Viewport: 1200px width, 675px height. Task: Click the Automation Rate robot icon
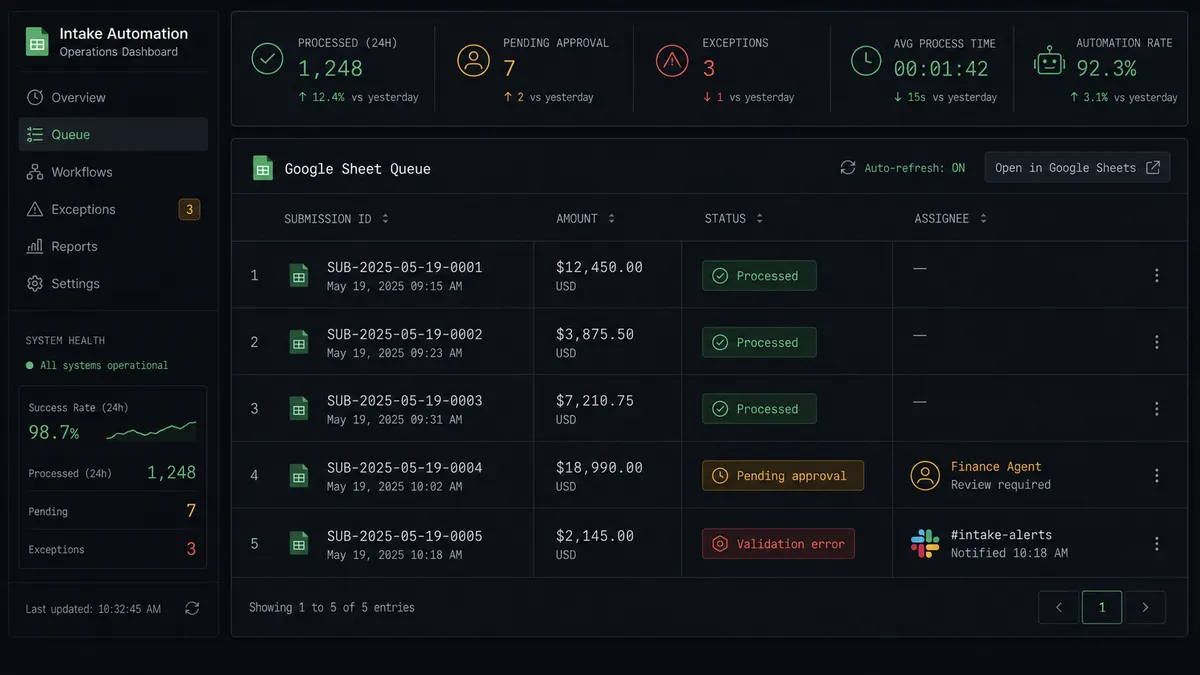point(1049,60)
